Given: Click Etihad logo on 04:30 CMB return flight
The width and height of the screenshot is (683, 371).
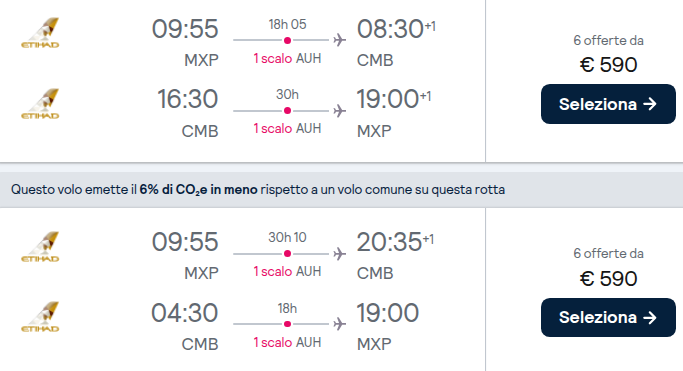Looking at the screenshot, I should 40,317.
